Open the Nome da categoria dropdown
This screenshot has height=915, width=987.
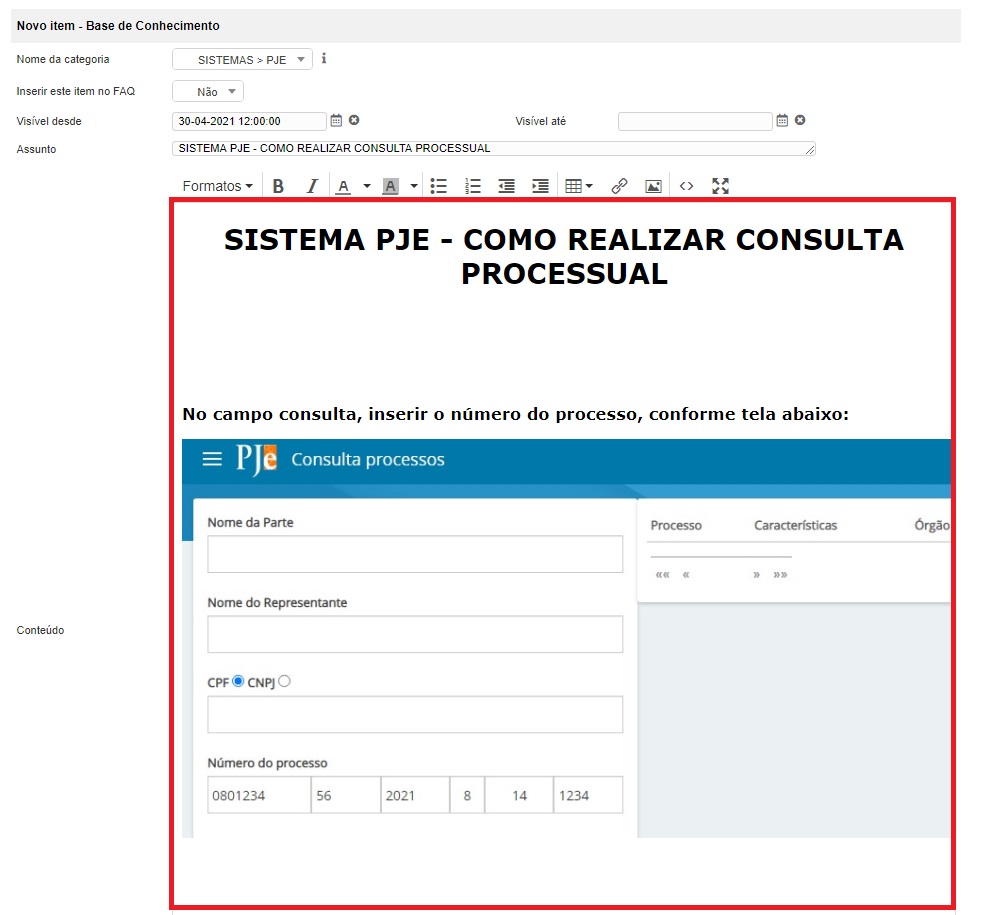tap(242, 60)
